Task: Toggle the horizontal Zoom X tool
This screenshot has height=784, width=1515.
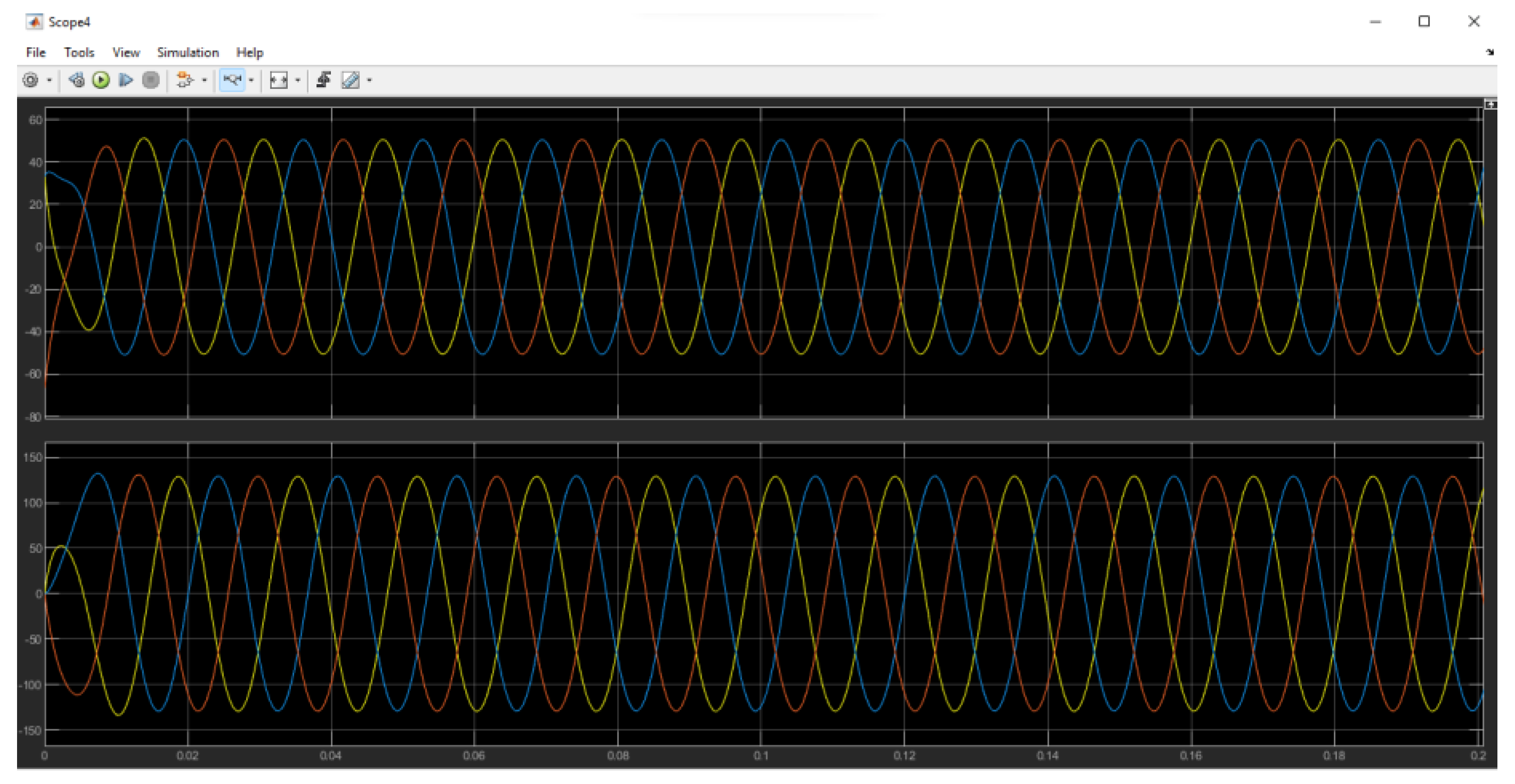Action: point(232,80)
